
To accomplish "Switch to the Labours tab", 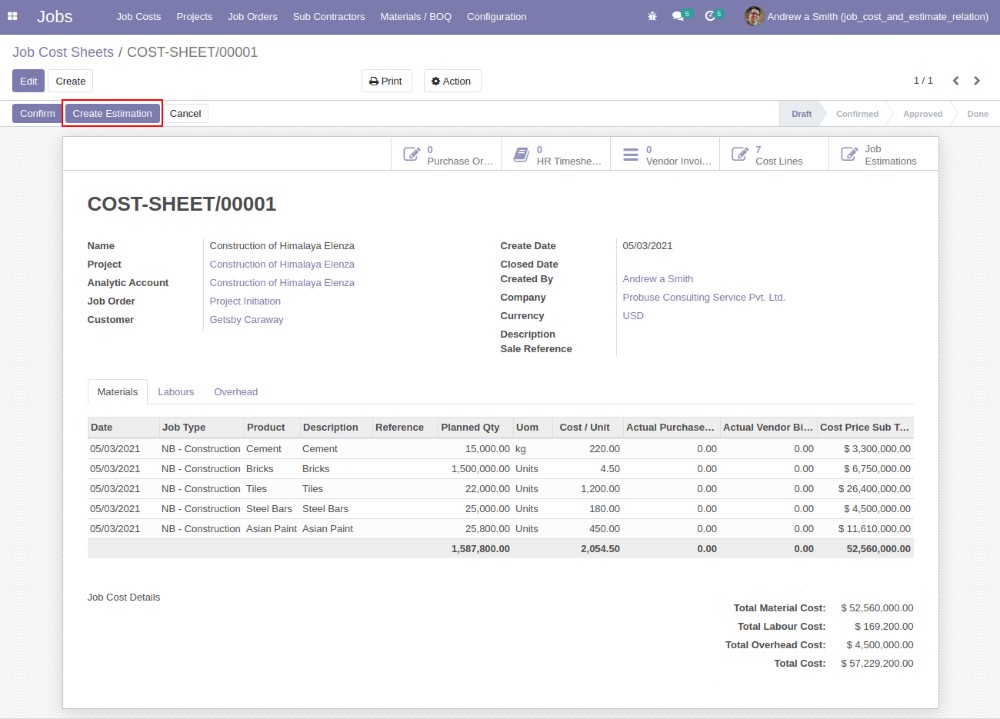I will (x=176, y=392).
